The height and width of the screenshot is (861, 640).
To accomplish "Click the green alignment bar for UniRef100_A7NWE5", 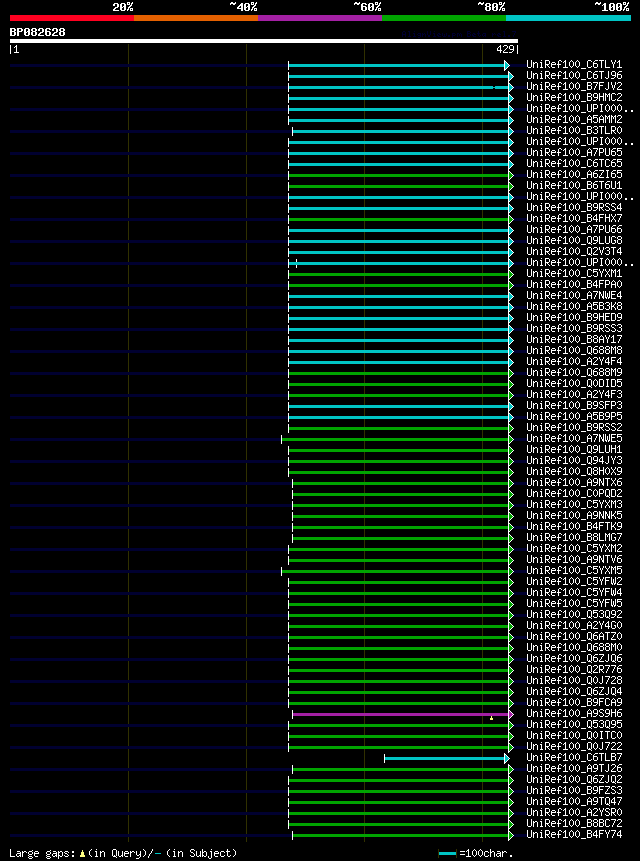I will click(395, 439).
